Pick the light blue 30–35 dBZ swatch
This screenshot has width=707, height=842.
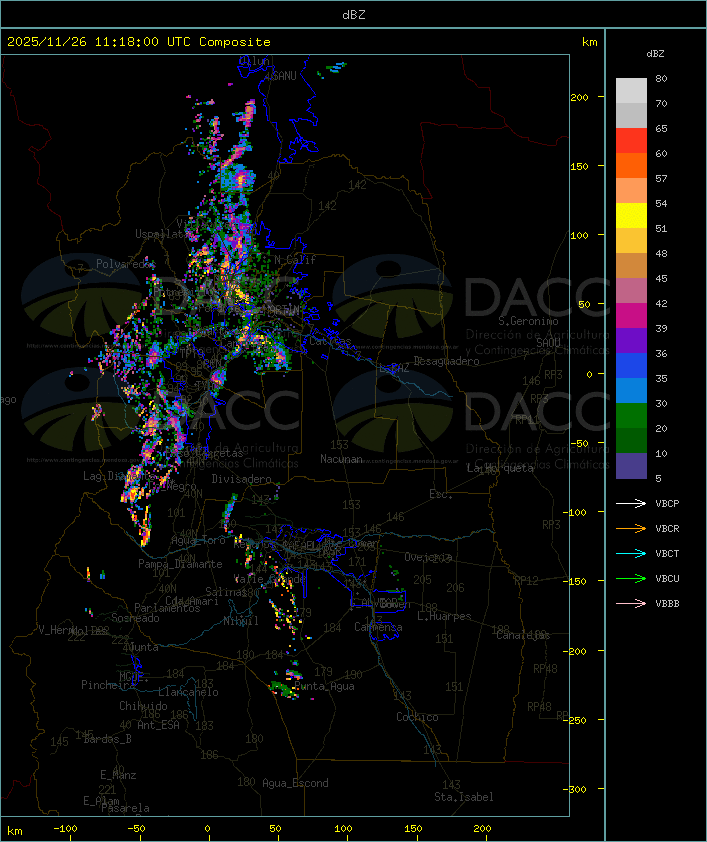(631, 390)
